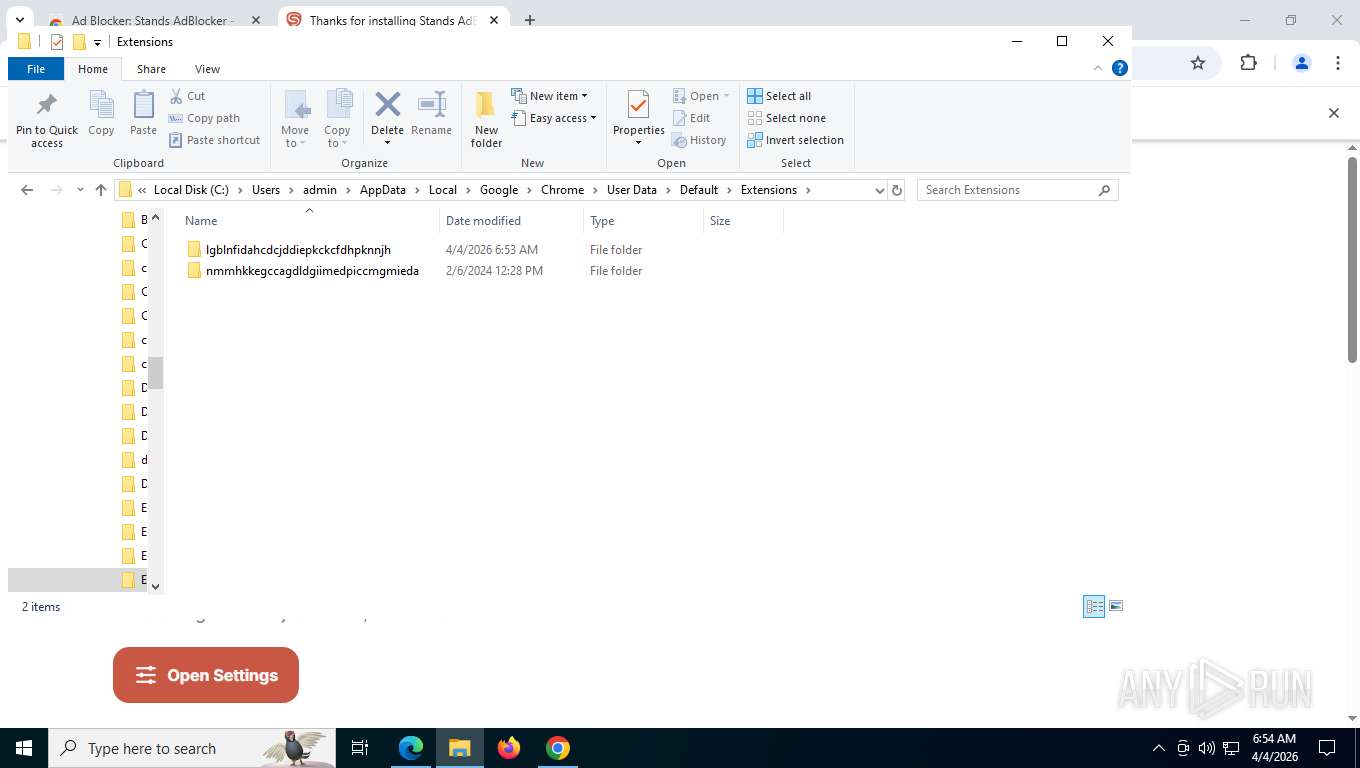Choose Select all in ribbon

click(779, 96)
